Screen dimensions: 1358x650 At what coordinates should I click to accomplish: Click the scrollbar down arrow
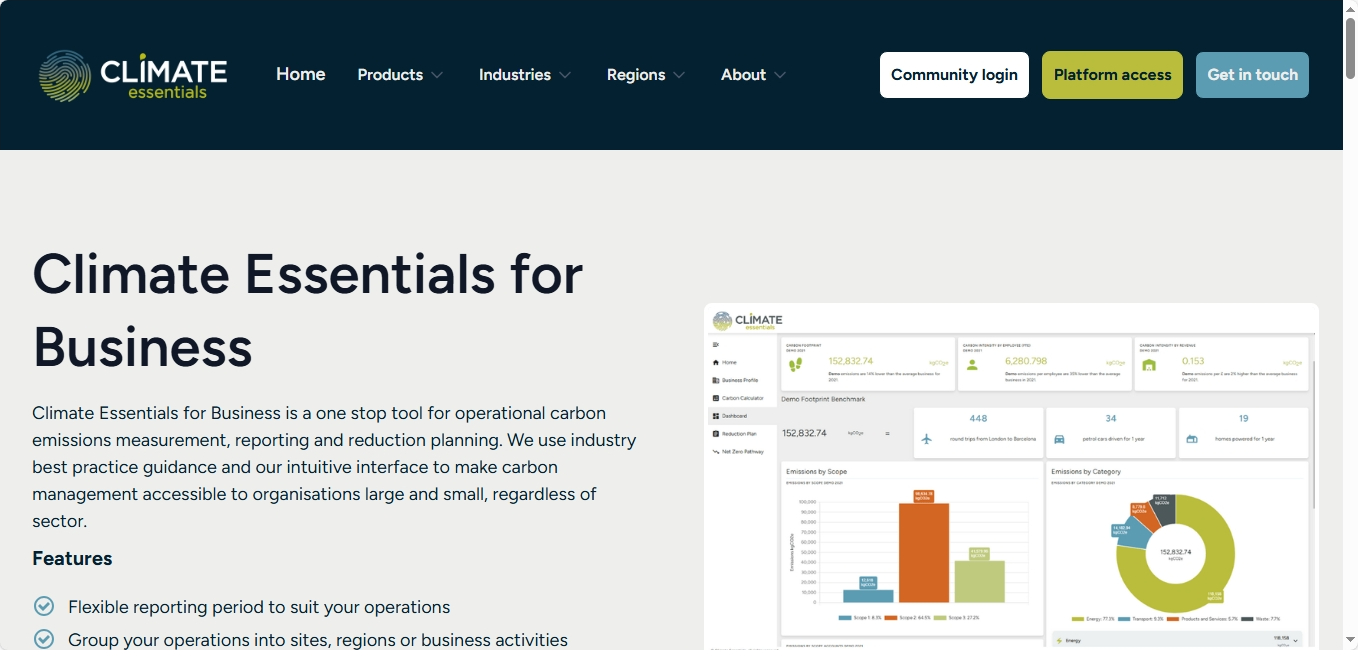click(1350, 639)
